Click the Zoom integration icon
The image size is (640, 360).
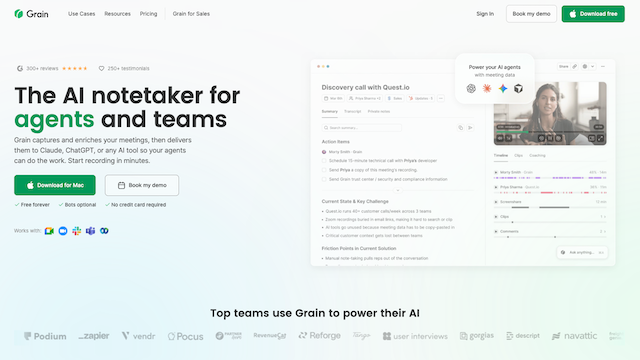click(63, 231)
